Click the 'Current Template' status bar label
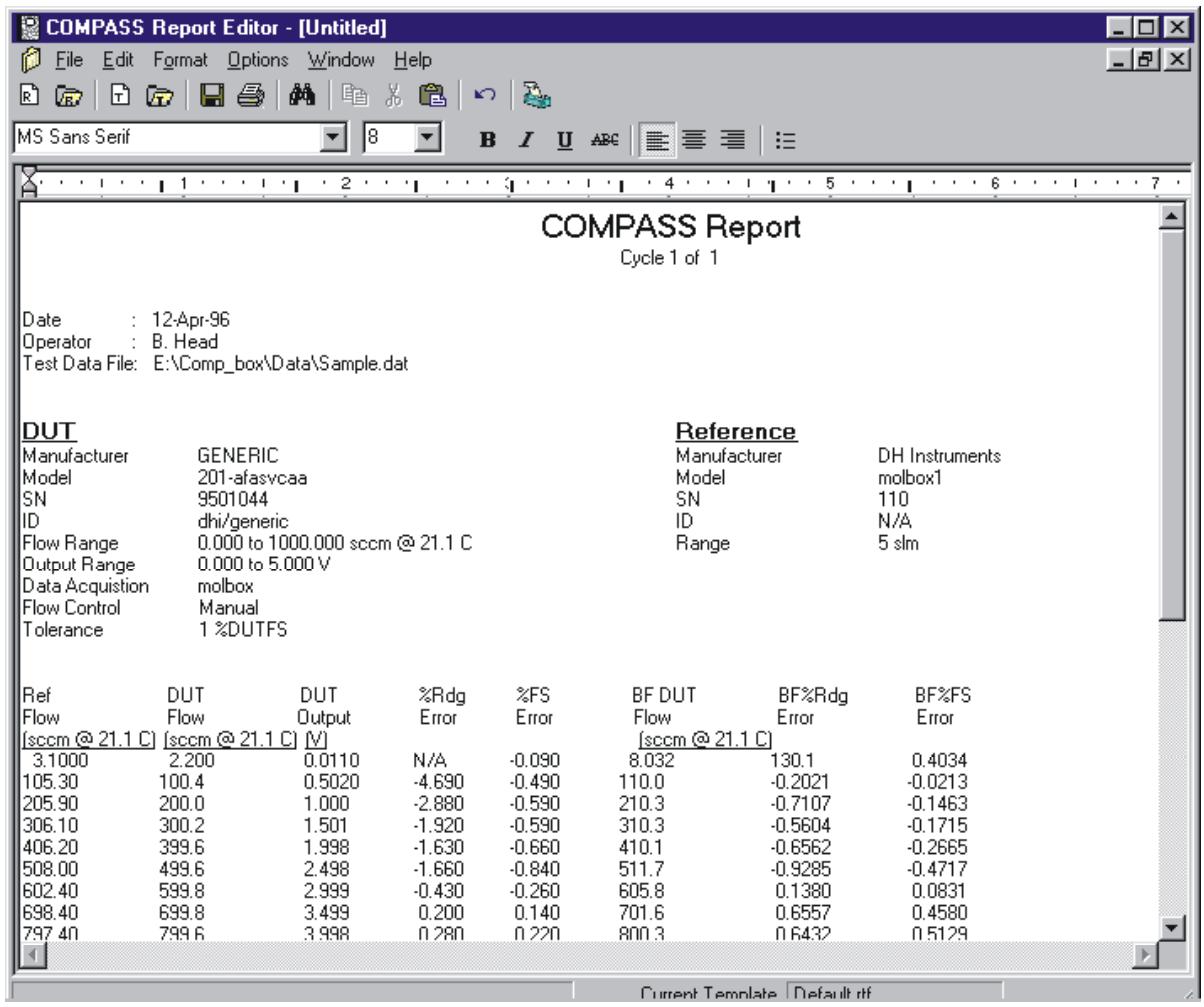This screenshot has height=1007, width=1204. [x=709, y=994]
